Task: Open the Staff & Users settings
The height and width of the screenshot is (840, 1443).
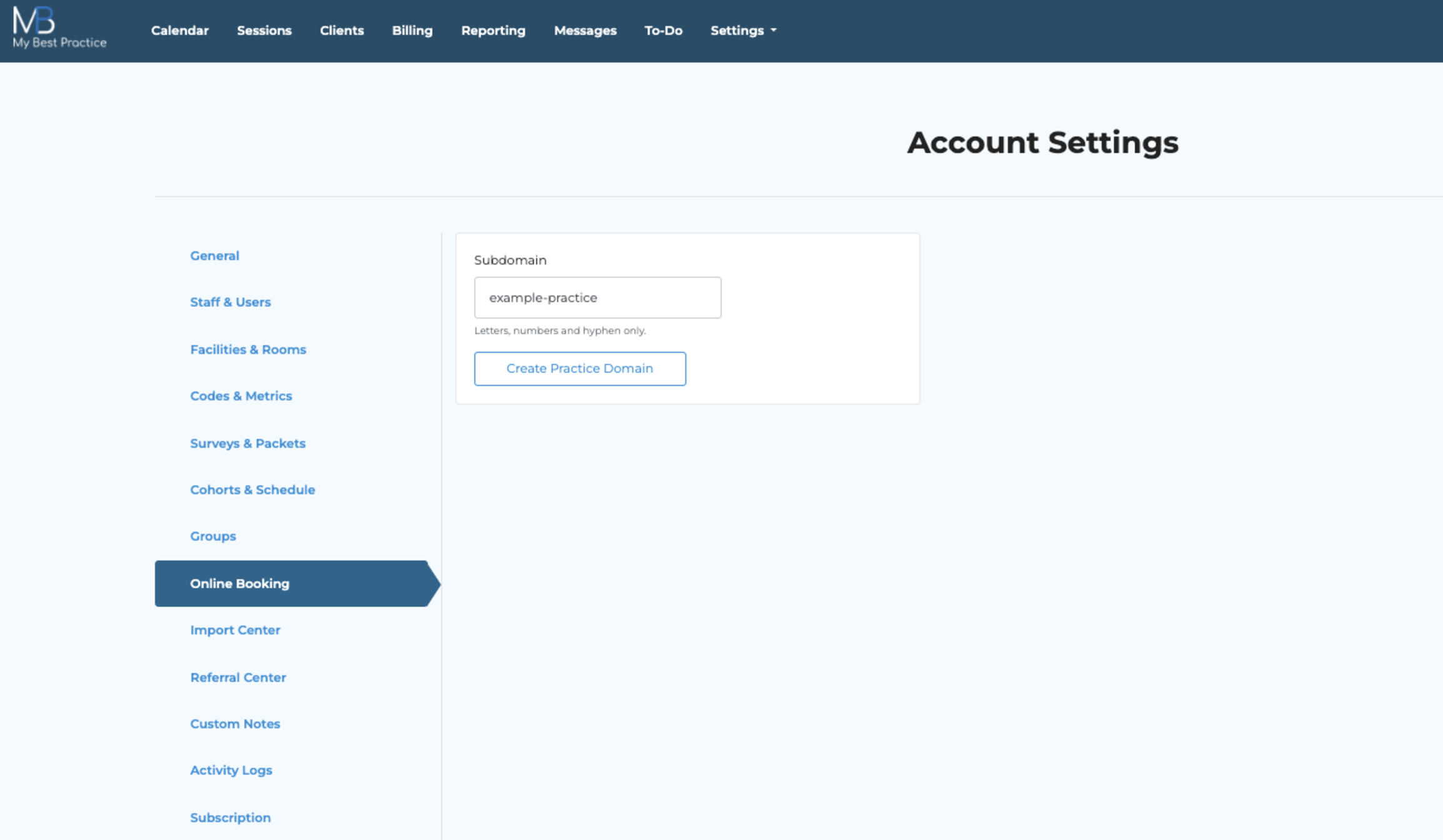Action: (x=230, y=302)
